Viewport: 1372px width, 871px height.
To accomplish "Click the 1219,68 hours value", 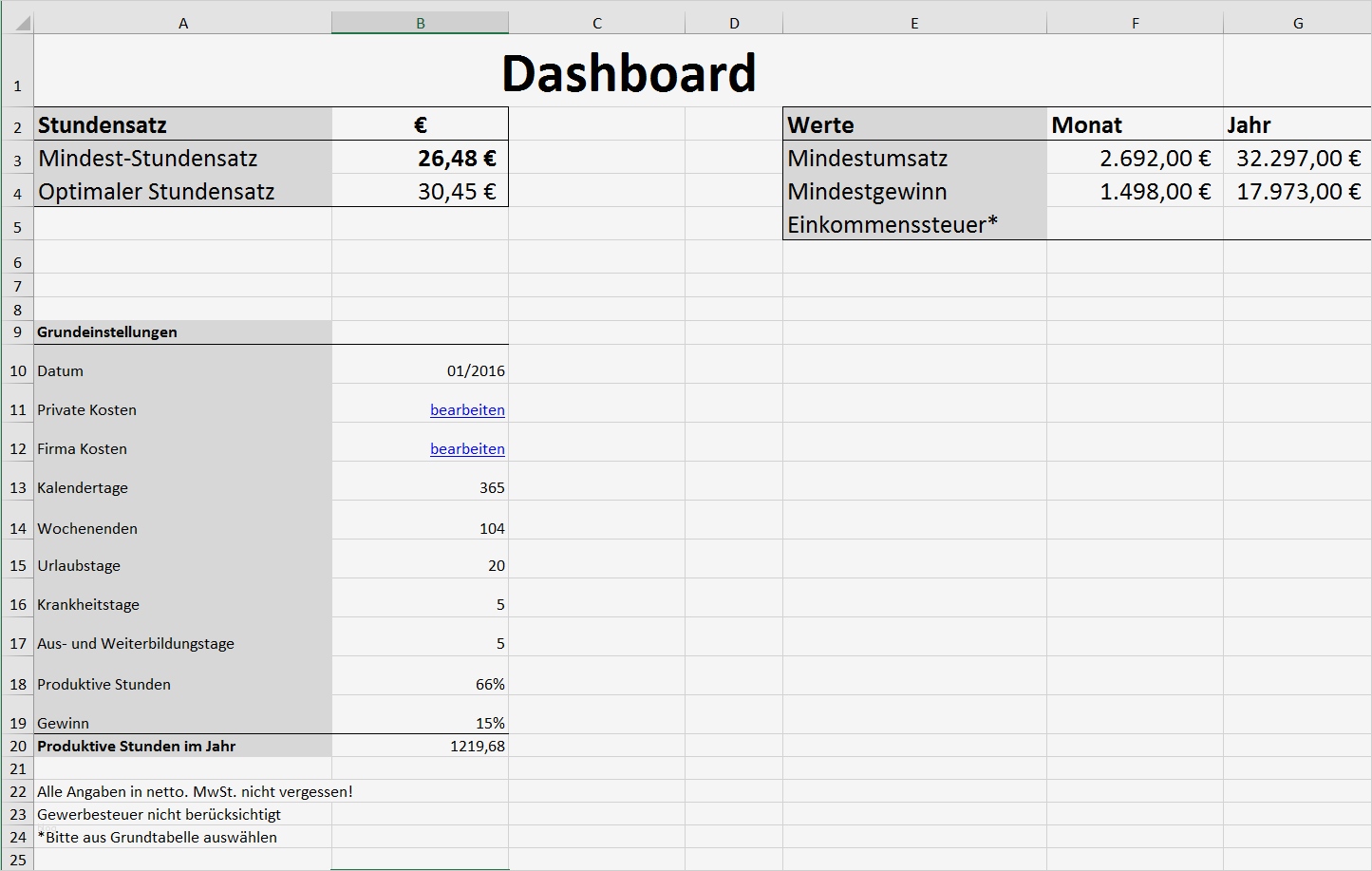I will [421, 746].
